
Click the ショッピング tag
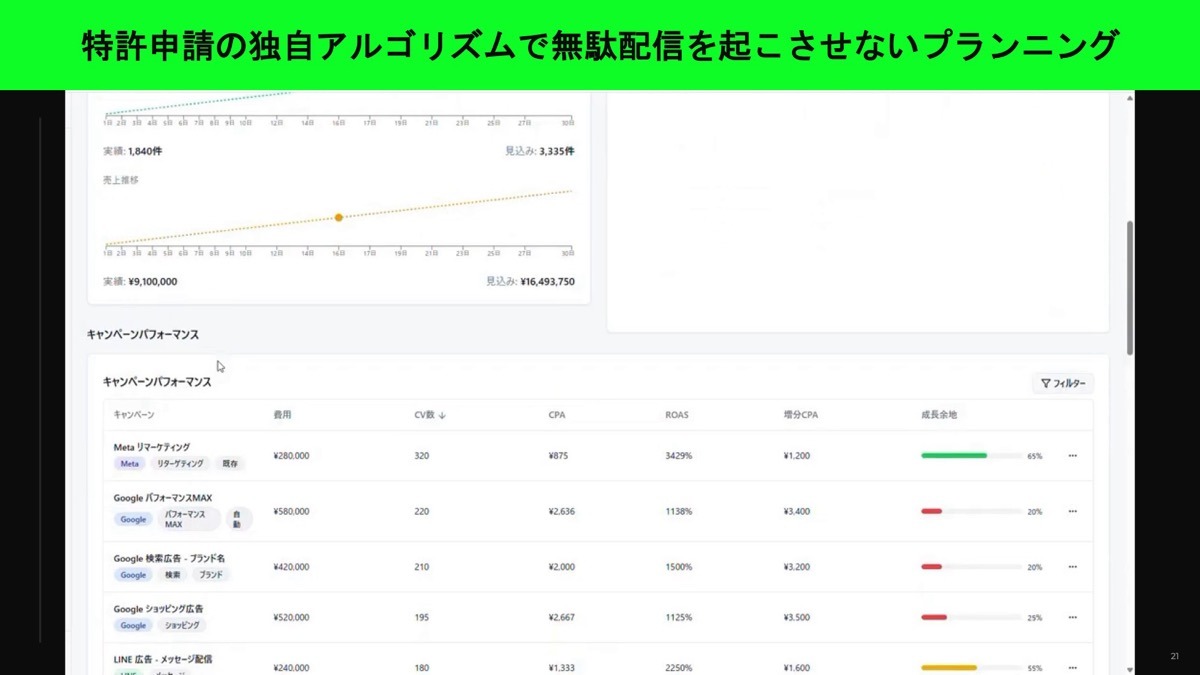(180, 625)
